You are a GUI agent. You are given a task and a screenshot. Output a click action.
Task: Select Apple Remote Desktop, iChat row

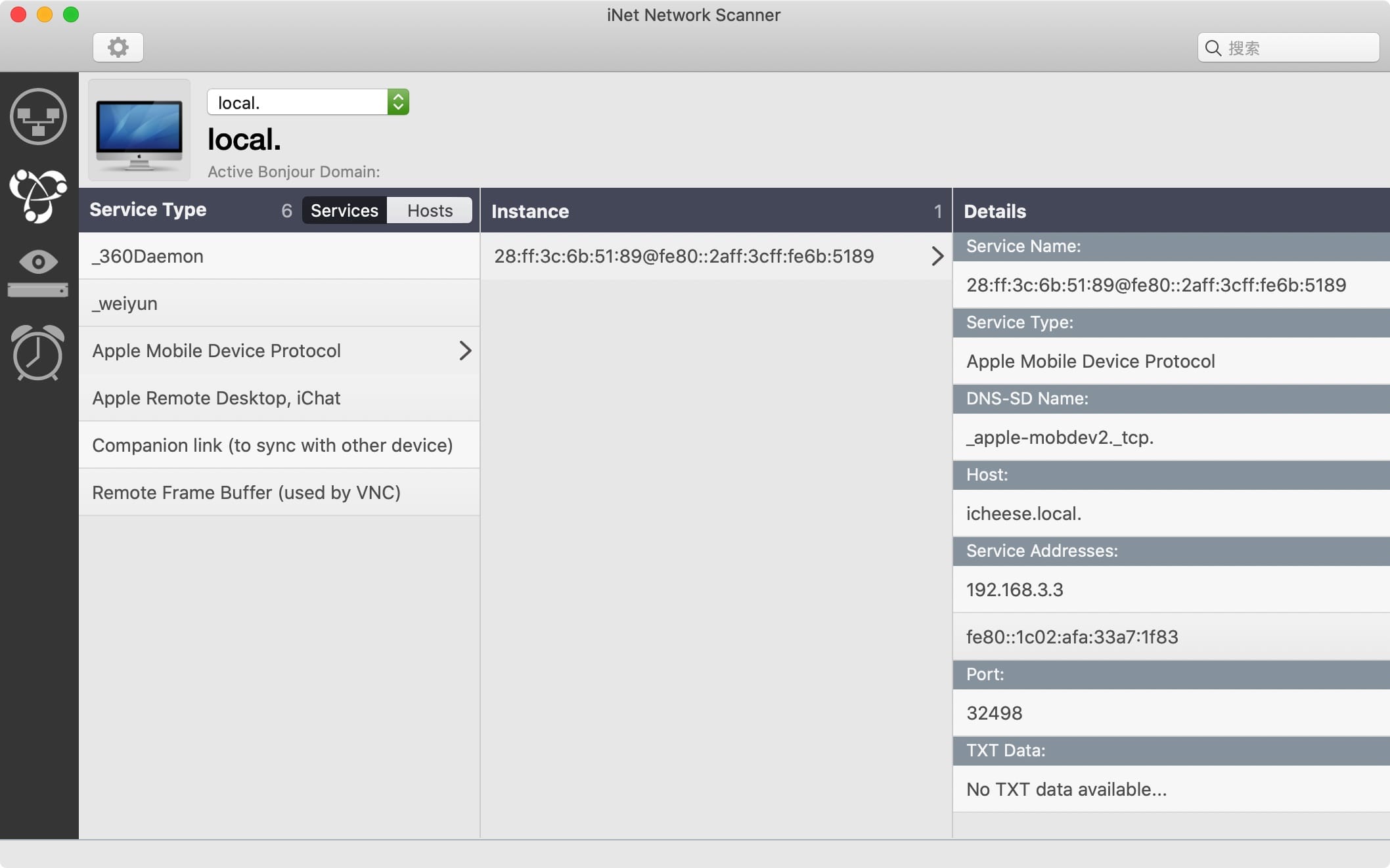point(216,398)
